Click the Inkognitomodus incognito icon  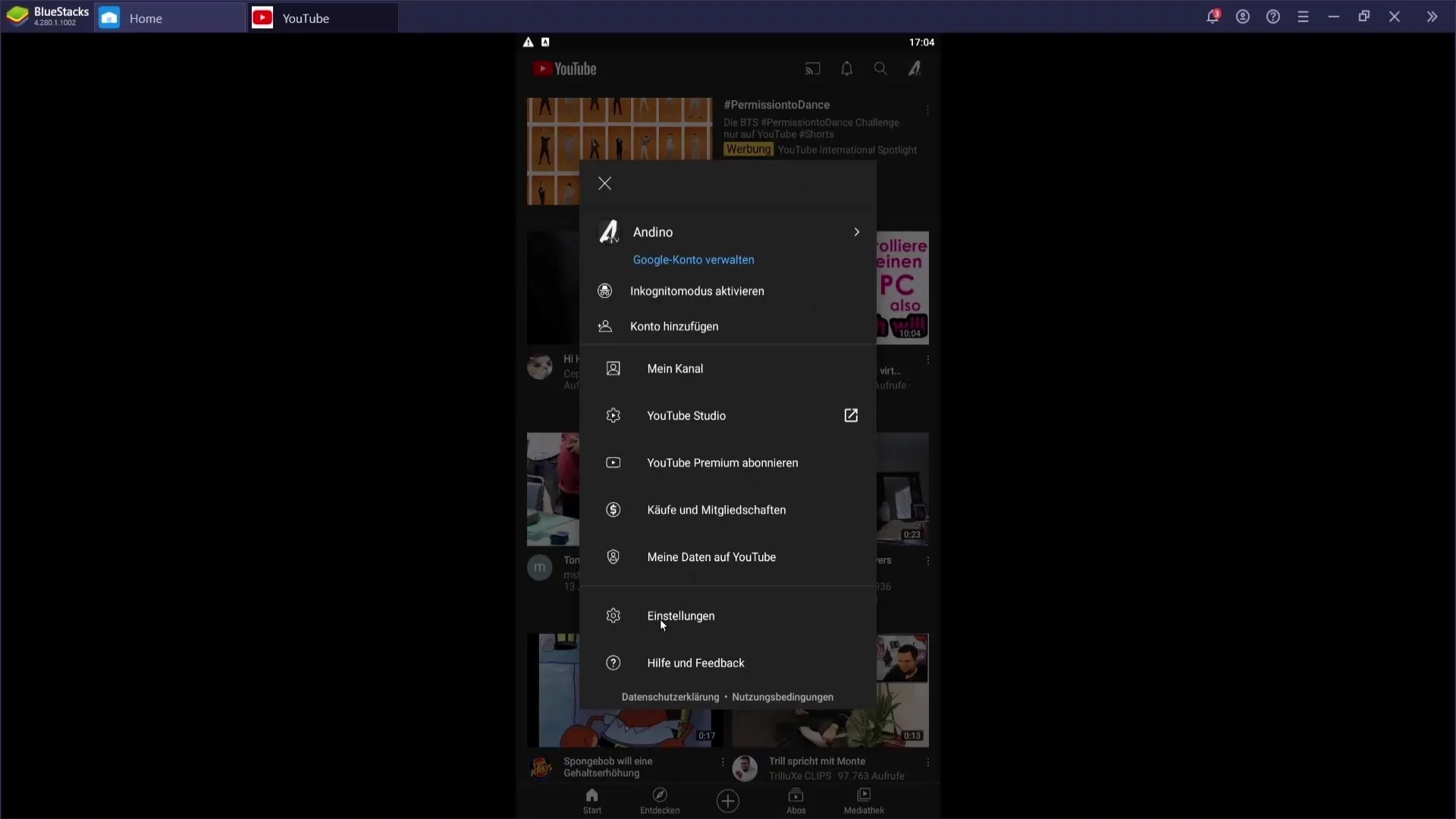pyautogui.click(x=604, y=291)
